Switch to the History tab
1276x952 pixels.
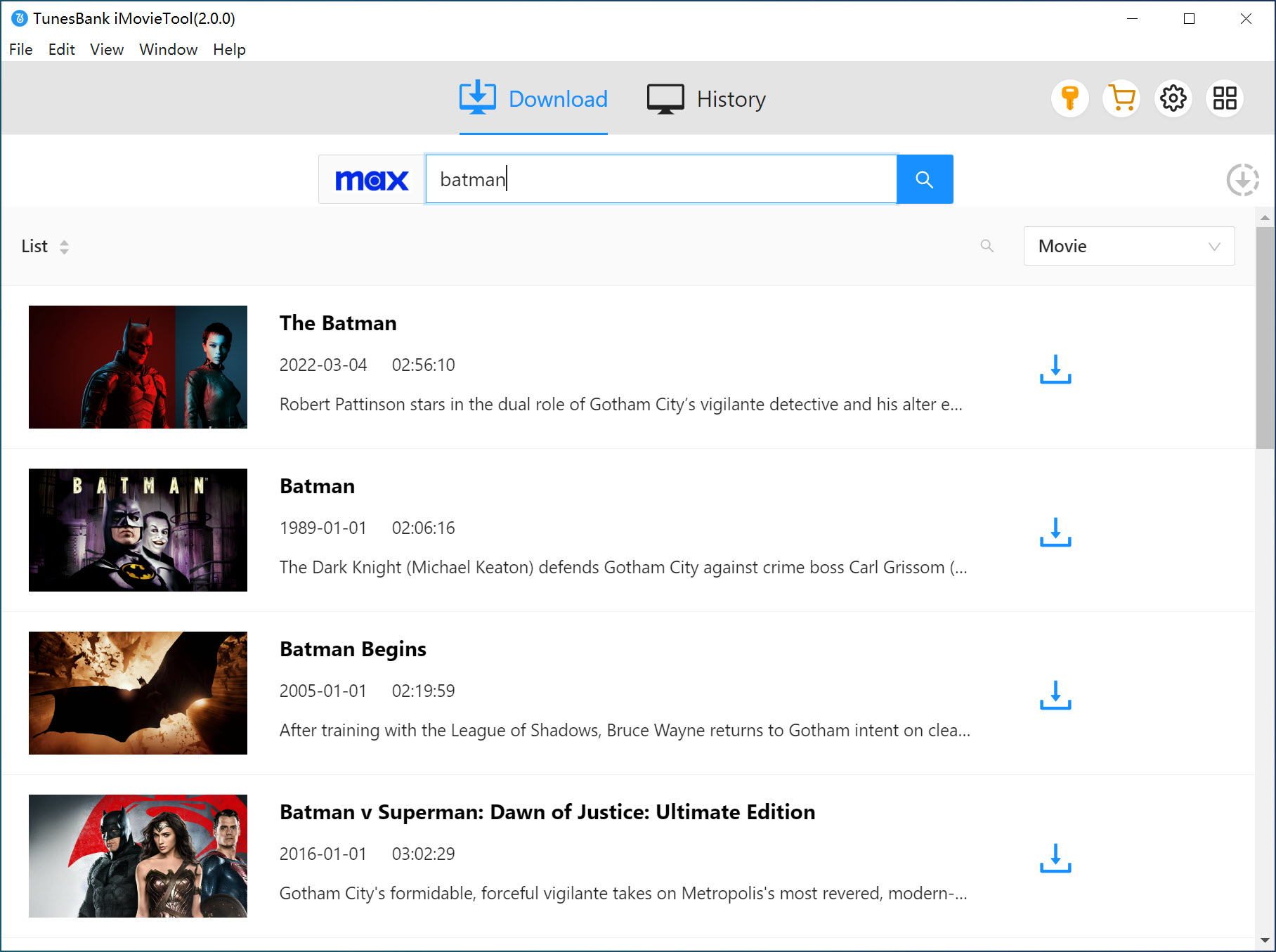(x=706, y=99)
